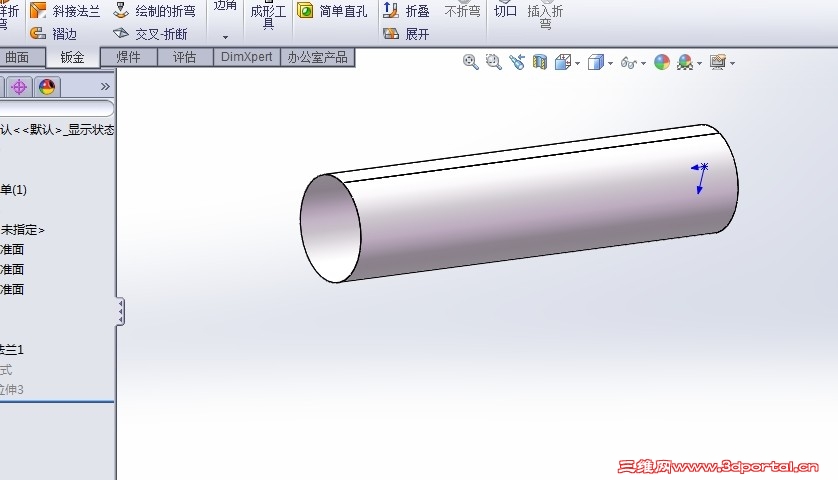This screenshot has height=480, width=838.
Task: Click the apply scene icon
Action: (x=685, y=63)
